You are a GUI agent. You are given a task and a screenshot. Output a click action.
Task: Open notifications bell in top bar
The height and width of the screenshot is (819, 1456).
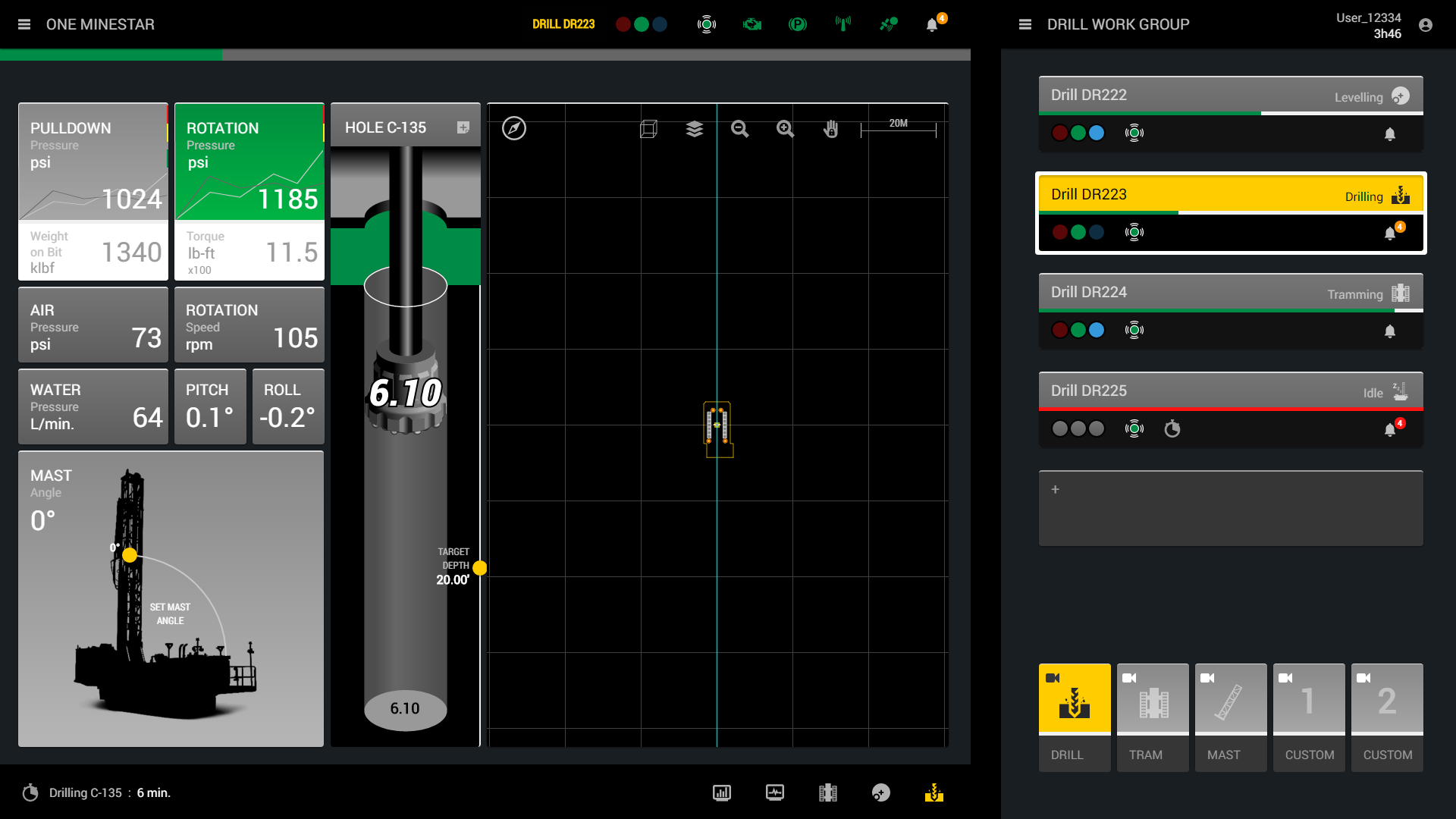[x=932, y=25]
